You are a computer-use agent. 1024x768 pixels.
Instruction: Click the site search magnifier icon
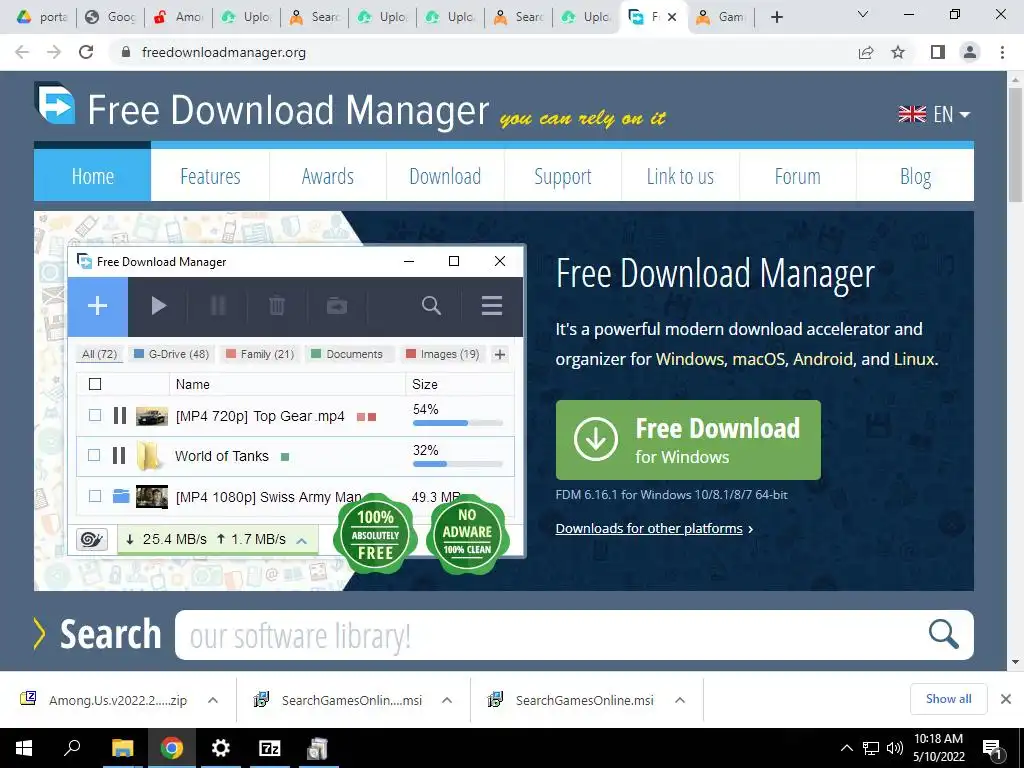944,634
